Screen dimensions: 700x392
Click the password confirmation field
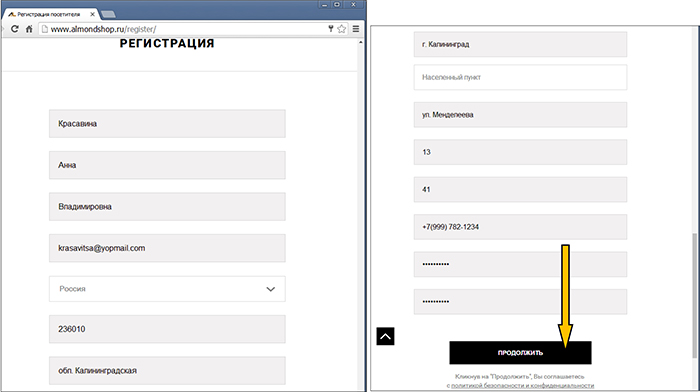pos(520,302)
